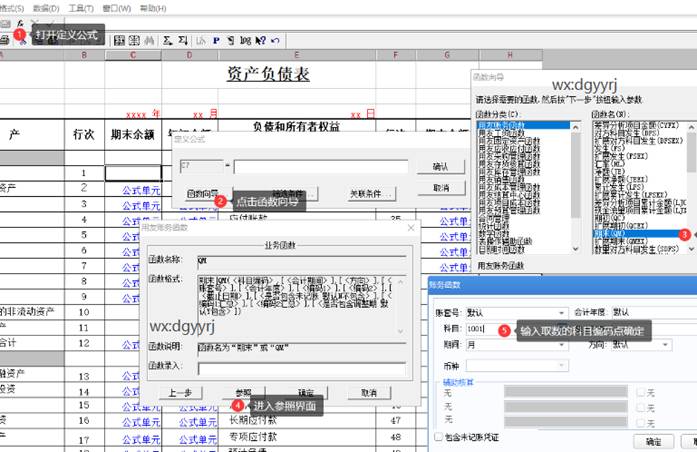The image size is (697, 452).
Task: Select 数学函数 in the category list
Action: 495,233
